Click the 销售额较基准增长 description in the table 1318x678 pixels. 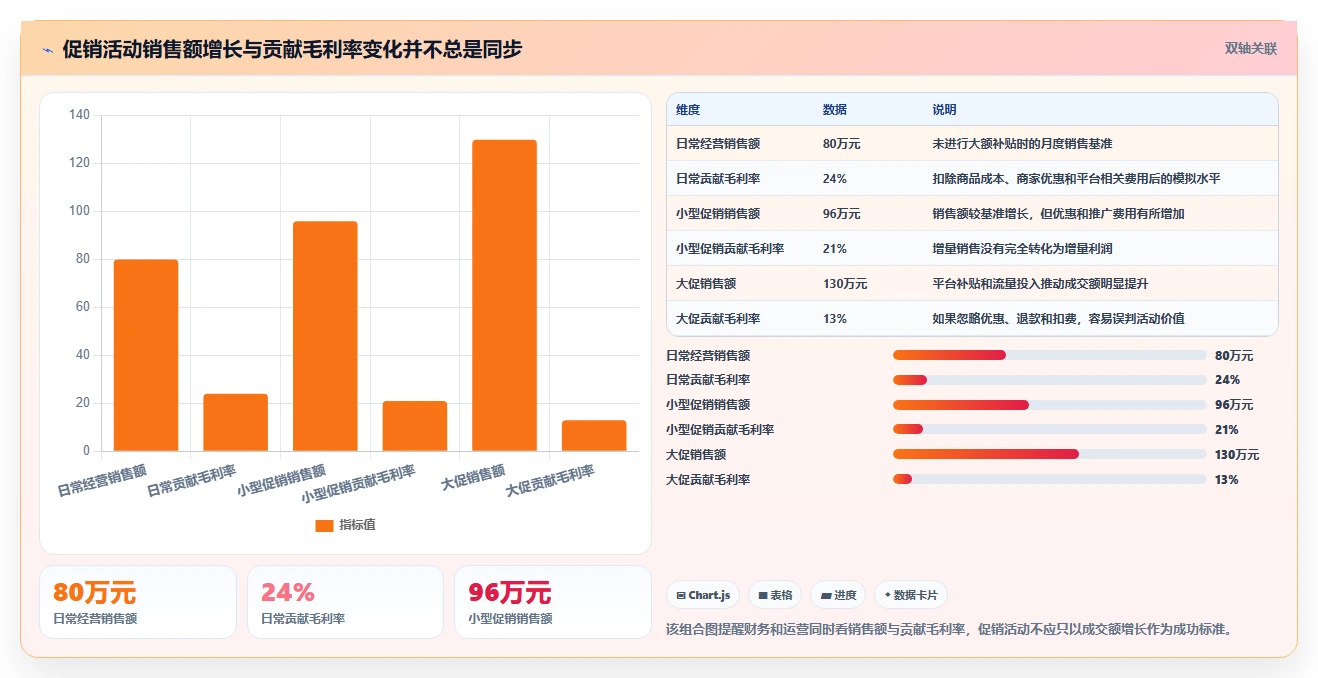coord(1058,214)
